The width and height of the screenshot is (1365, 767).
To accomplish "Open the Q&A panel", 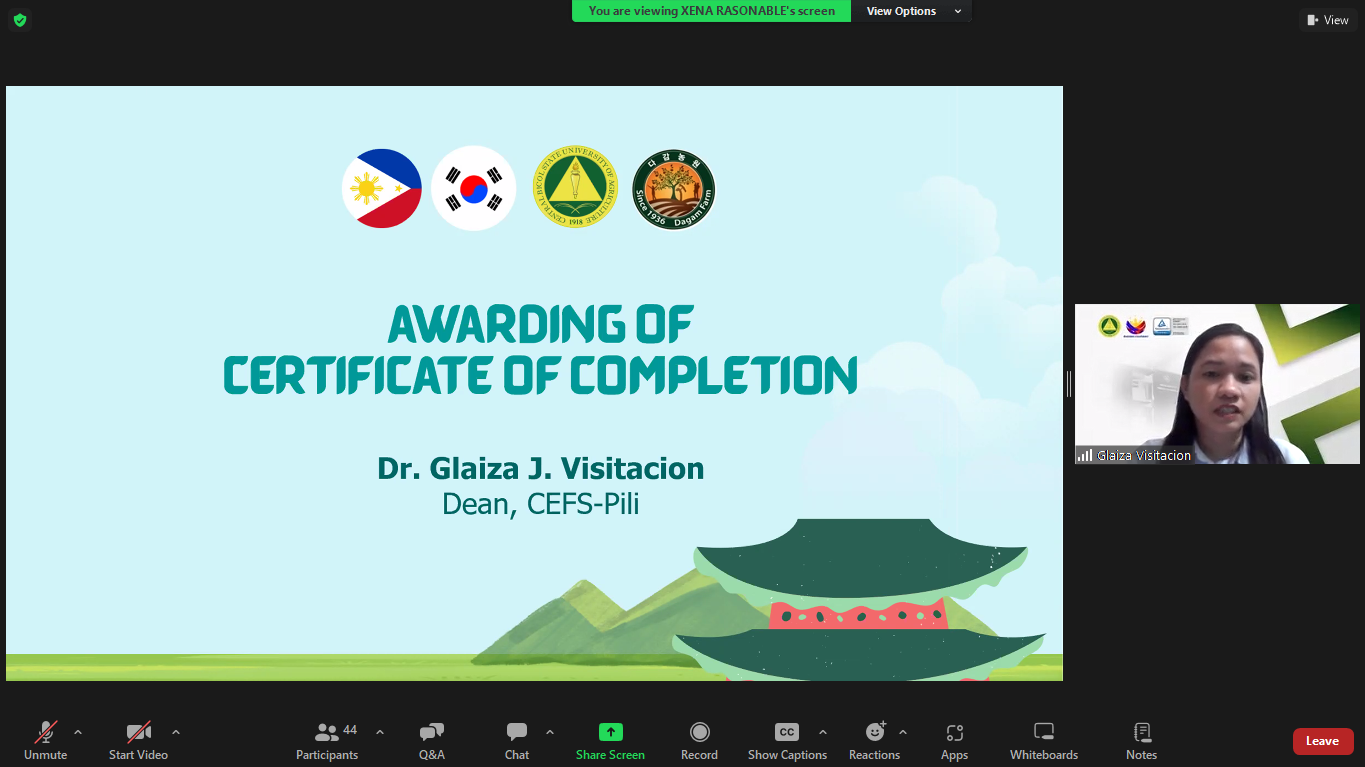I will [x=432, y=741].
